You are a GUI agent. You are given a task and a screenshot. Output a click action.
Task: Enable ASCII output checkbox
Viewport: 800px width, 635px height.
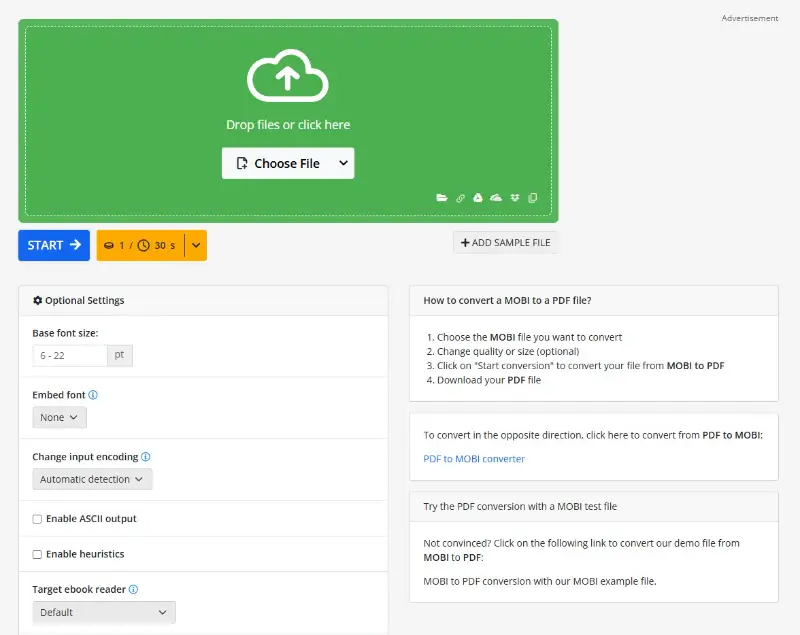pyautogui.click(x=37, y=519)
